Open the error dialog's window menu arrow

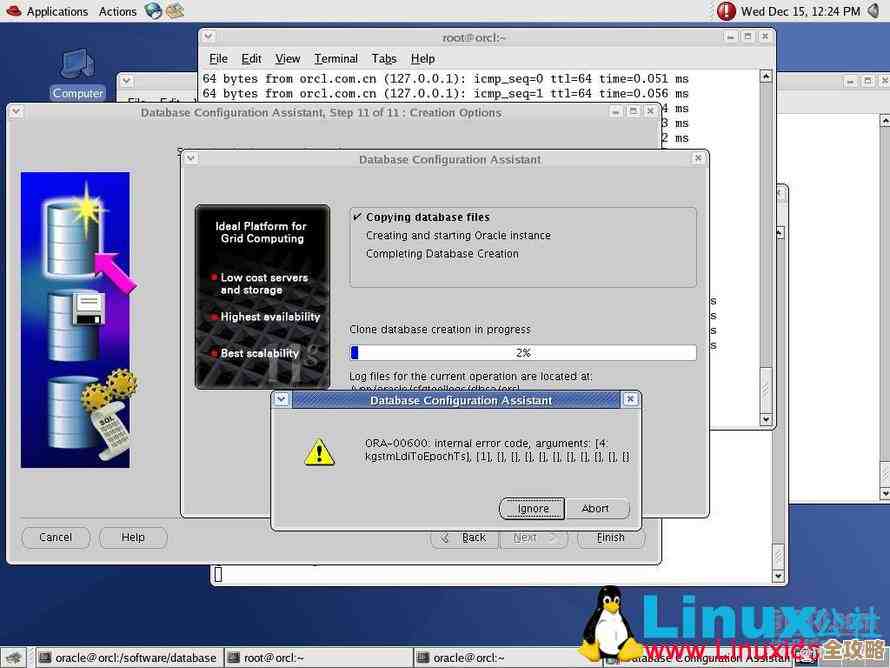point(282,399)
